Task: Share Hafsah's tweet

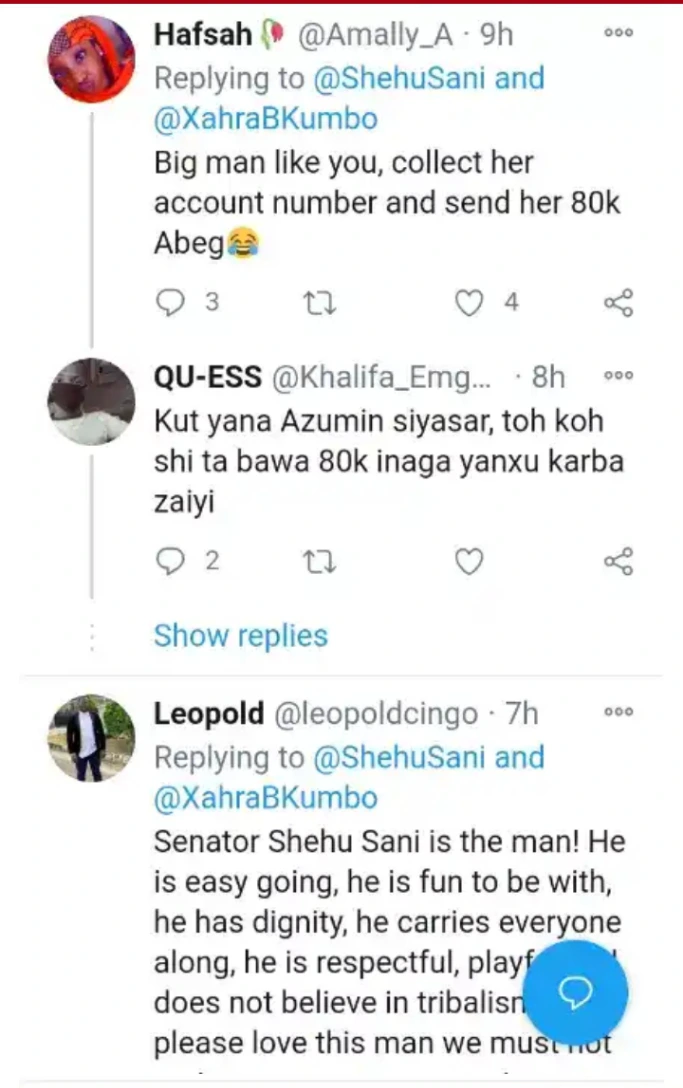Action: [x=619, y=302]
